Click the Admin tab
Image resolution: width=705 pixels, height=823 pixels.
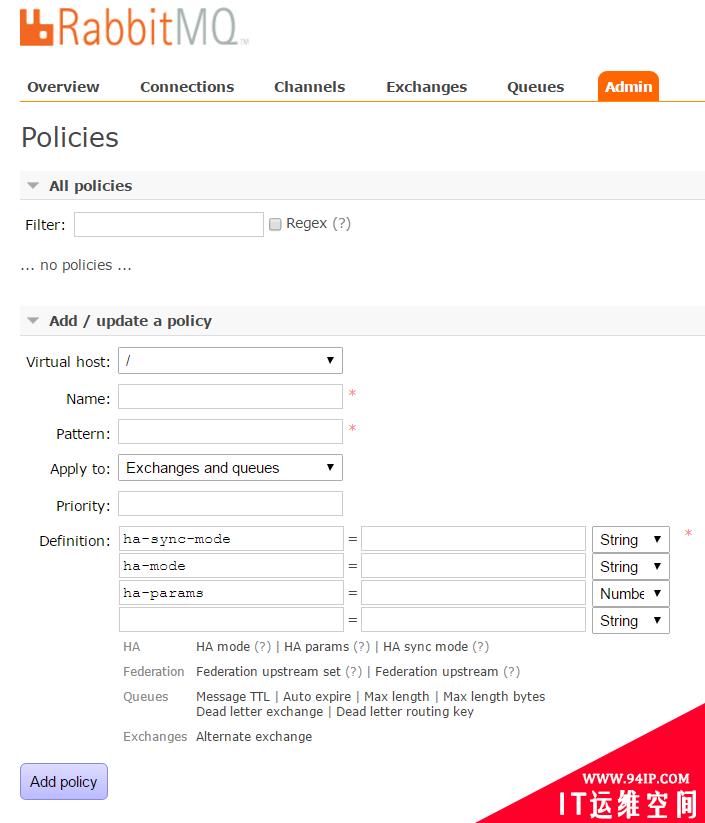(x=628, y=87)
